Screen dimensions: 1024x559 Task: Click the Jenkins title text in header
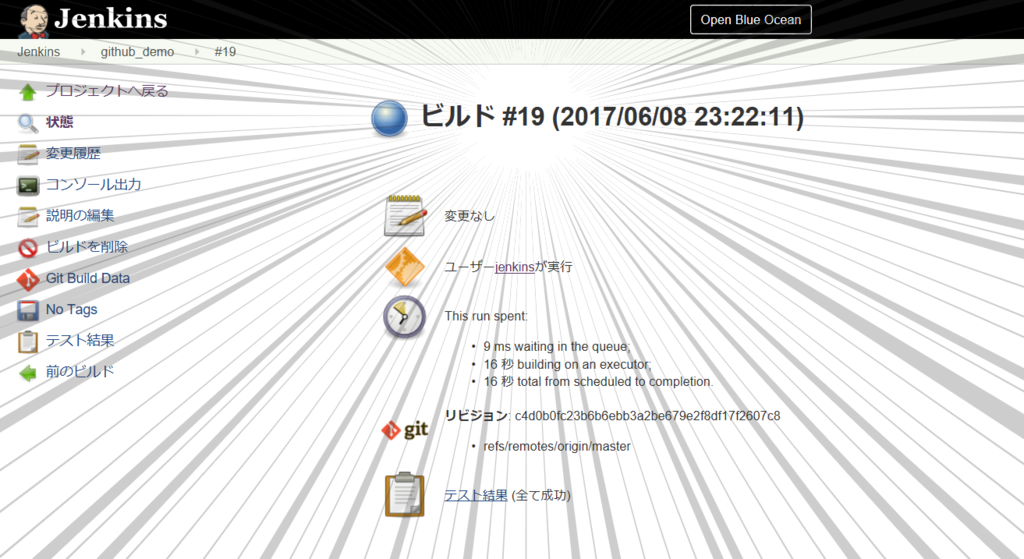click(x=110, y=19)
